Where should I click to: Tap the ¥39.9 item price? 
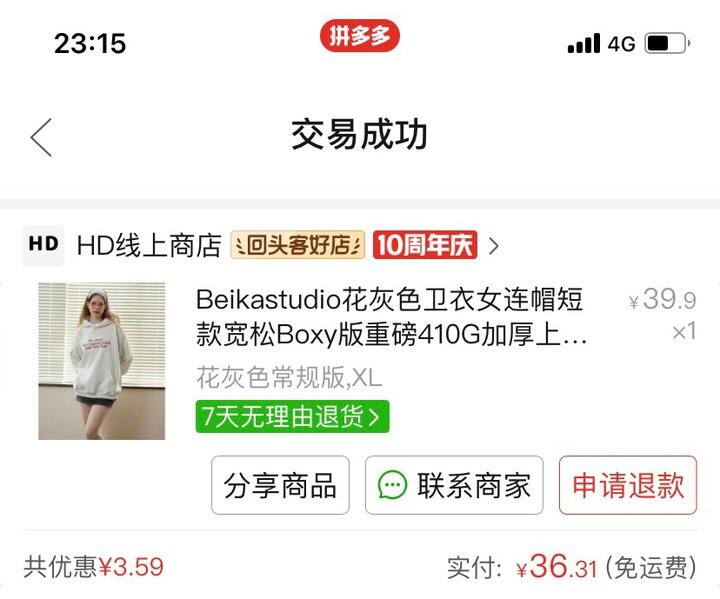662,300
